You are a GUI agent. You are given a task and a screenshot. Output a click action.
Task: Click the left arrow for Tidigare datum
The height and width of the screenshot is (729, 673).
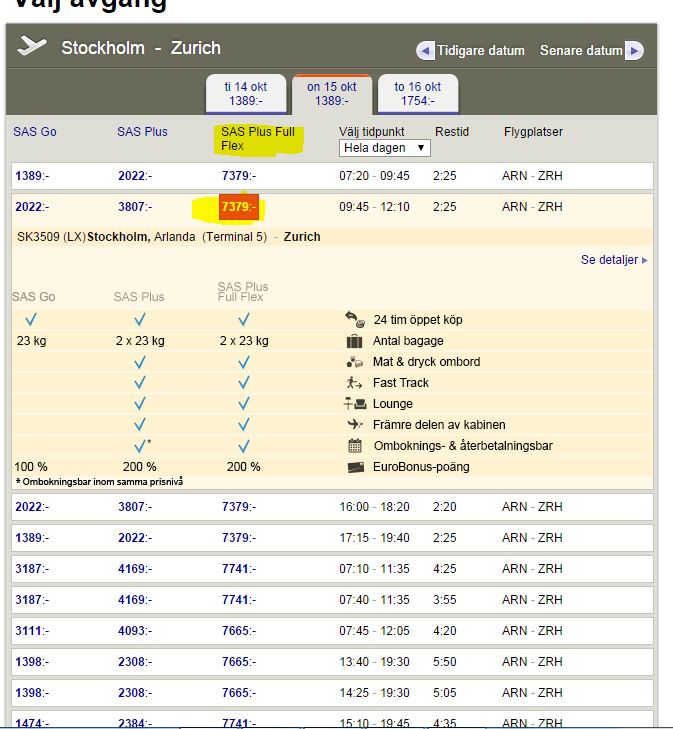point(425,51)
